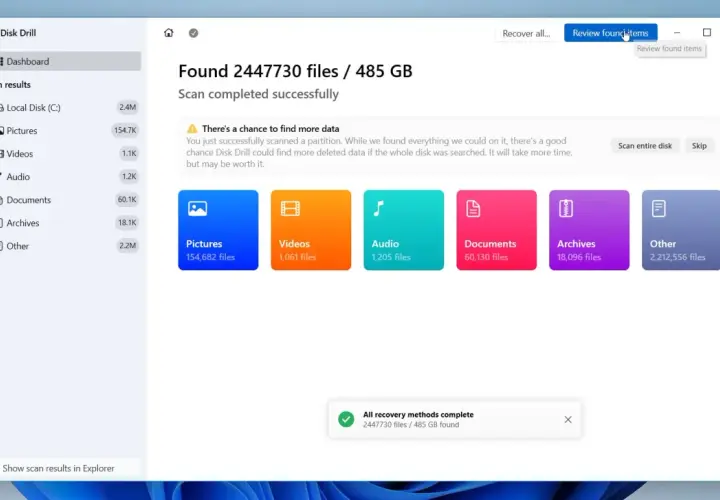Show Documents results in sidebar
Viewport: 720px width, 500px height.
click(x=70, y=200)
